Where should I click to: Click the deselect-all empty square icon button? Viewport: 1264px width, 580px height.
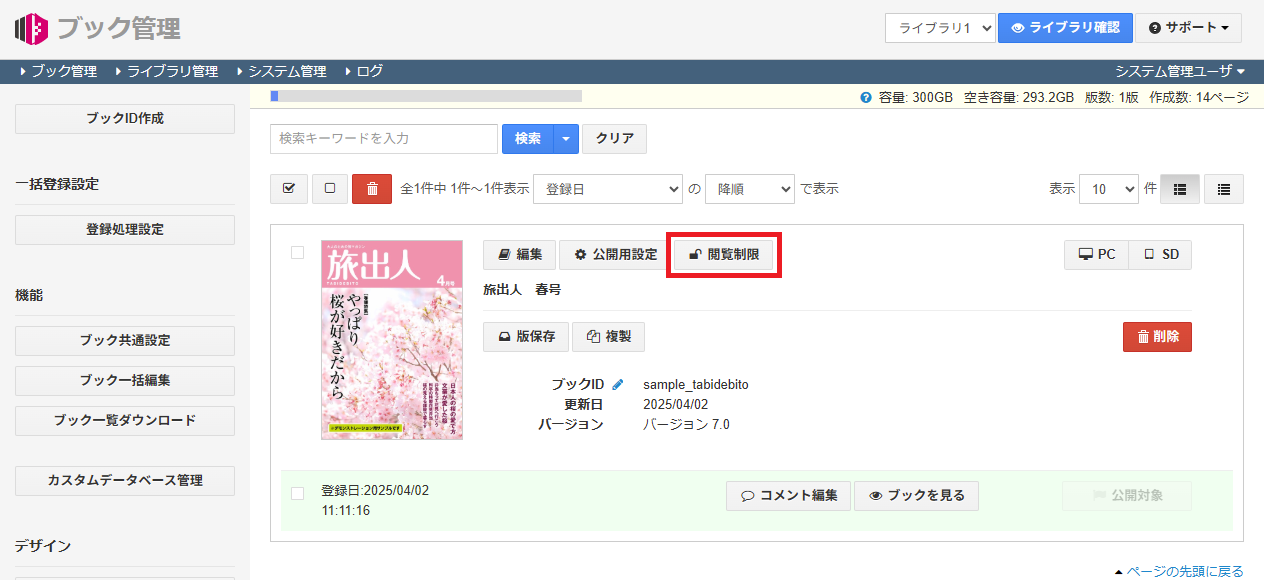pos(330,189)
